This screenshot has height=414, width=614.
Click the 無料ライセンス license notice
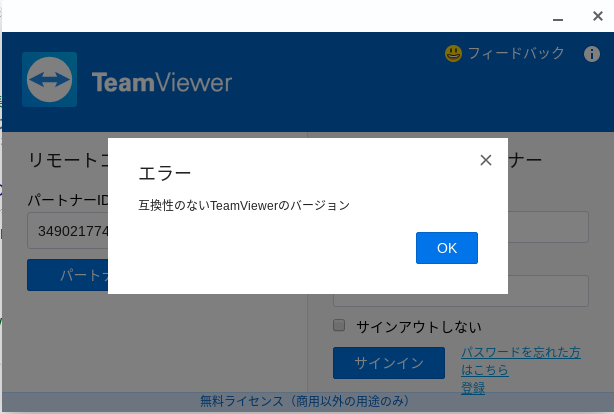click(x=305, y=401)
